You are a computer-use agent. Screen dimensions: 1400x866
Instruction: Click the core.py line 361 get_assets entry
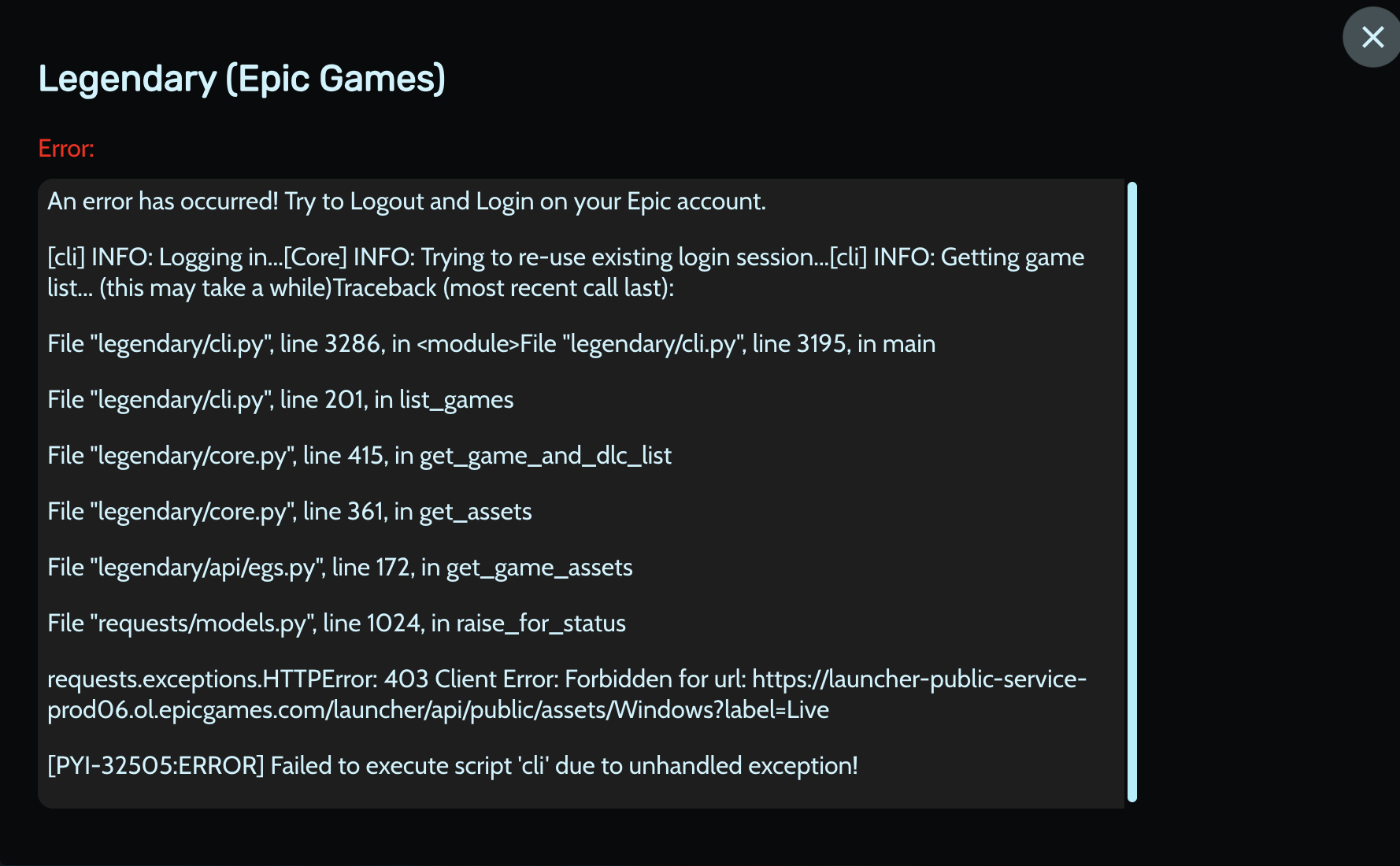tap(290, 512)
